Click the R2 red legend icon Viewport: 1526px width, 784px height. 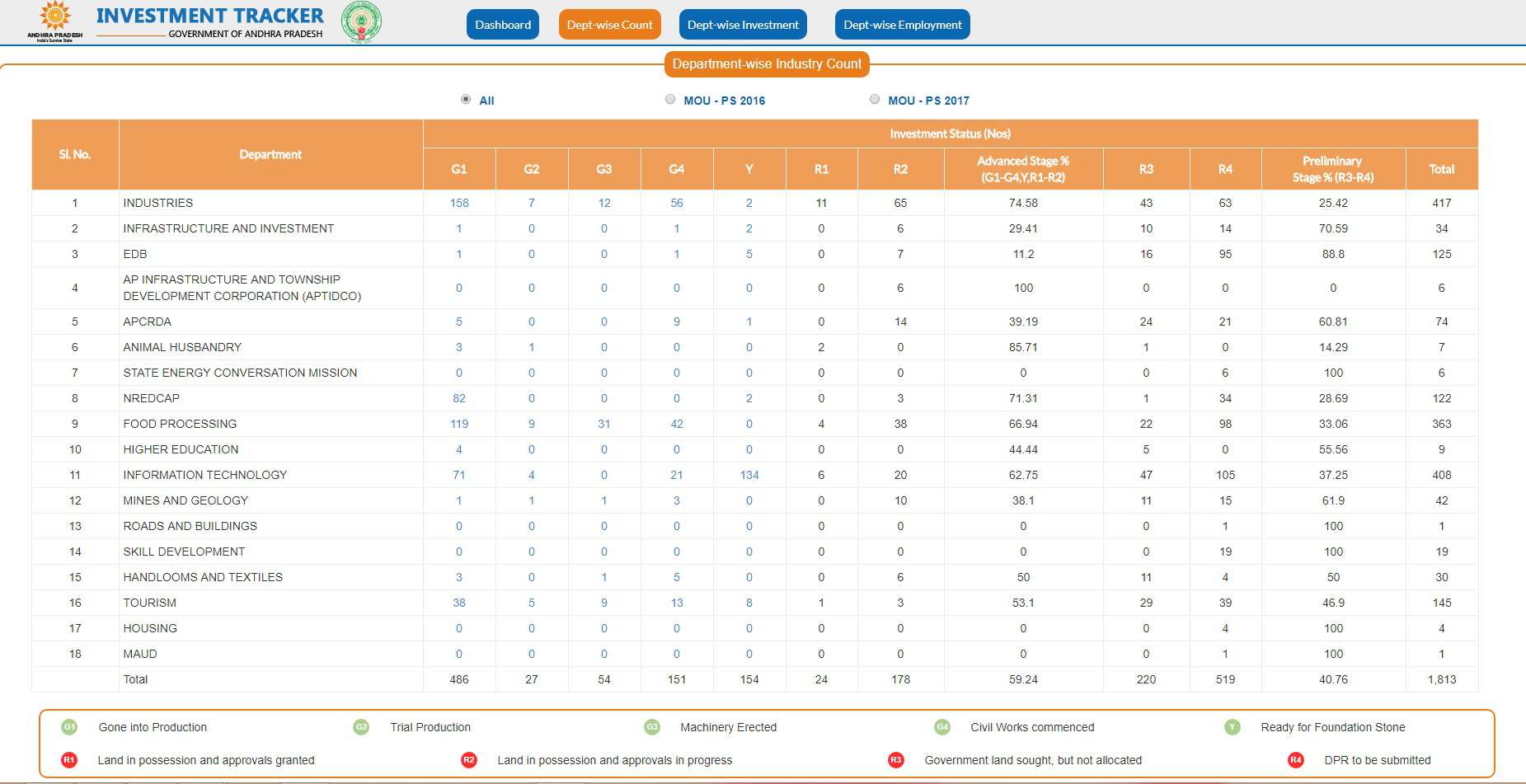pos(469,760)
